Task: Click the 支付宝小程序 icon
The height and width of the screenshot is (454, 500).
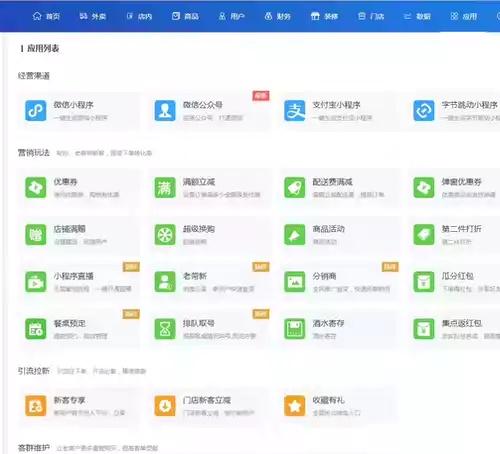Action: [295, 111]
